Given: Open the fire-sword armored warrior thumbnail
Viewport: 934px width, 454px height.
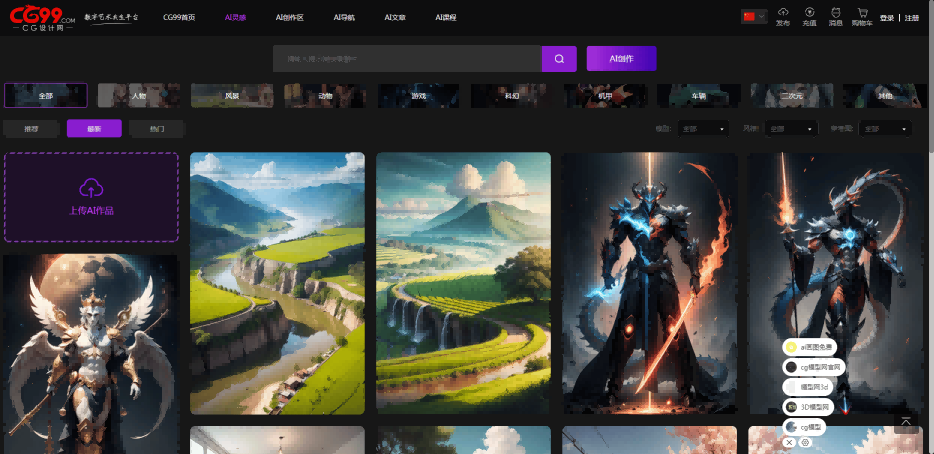Looking at the screenshot, I should click(x=649, y=283).
